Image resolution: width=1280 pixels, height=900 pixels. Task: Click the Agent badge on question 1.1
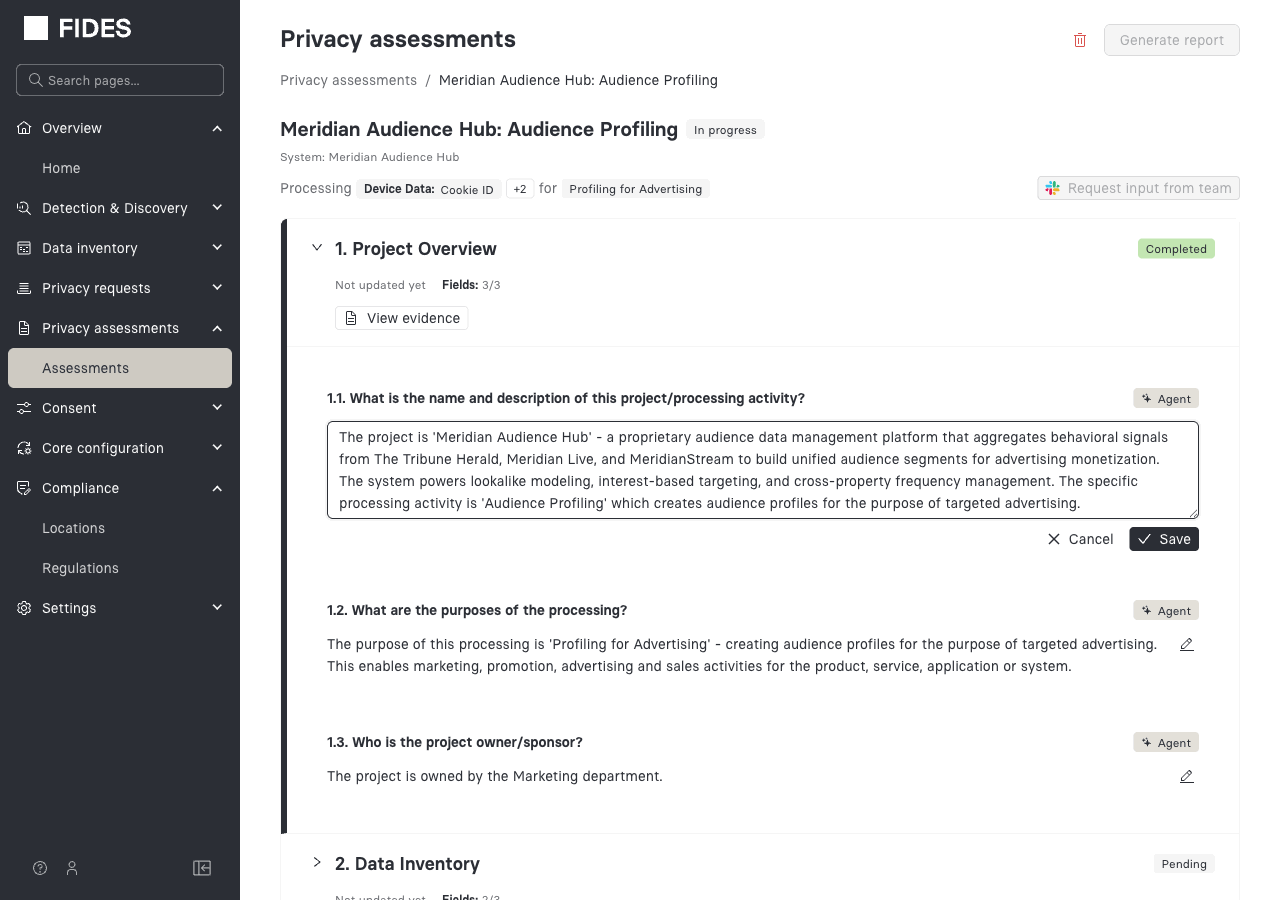(x=1166, y=399)
